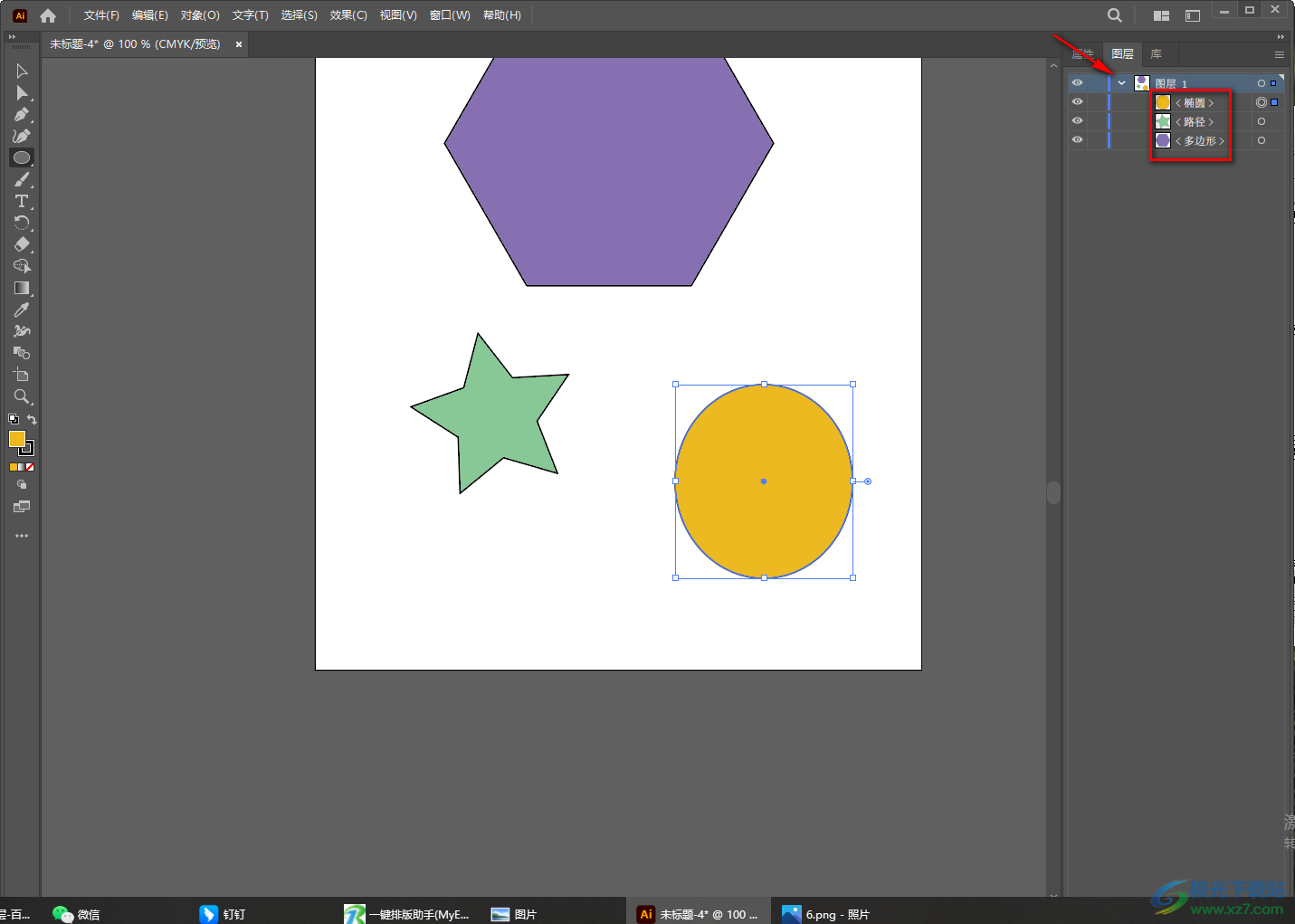Activate the 图层 panel tab

(1122, 54)
